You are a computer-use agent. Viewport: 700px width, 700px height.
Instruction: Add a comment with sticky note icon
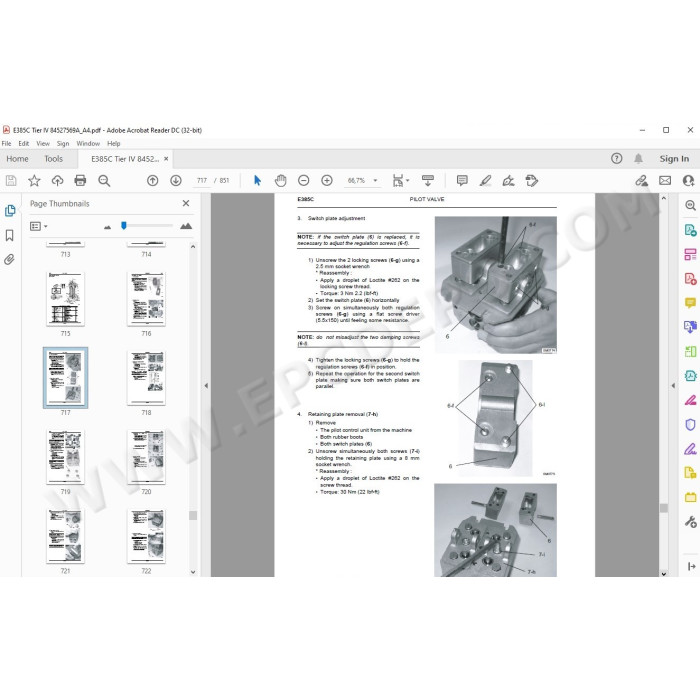tap(462, 181)
